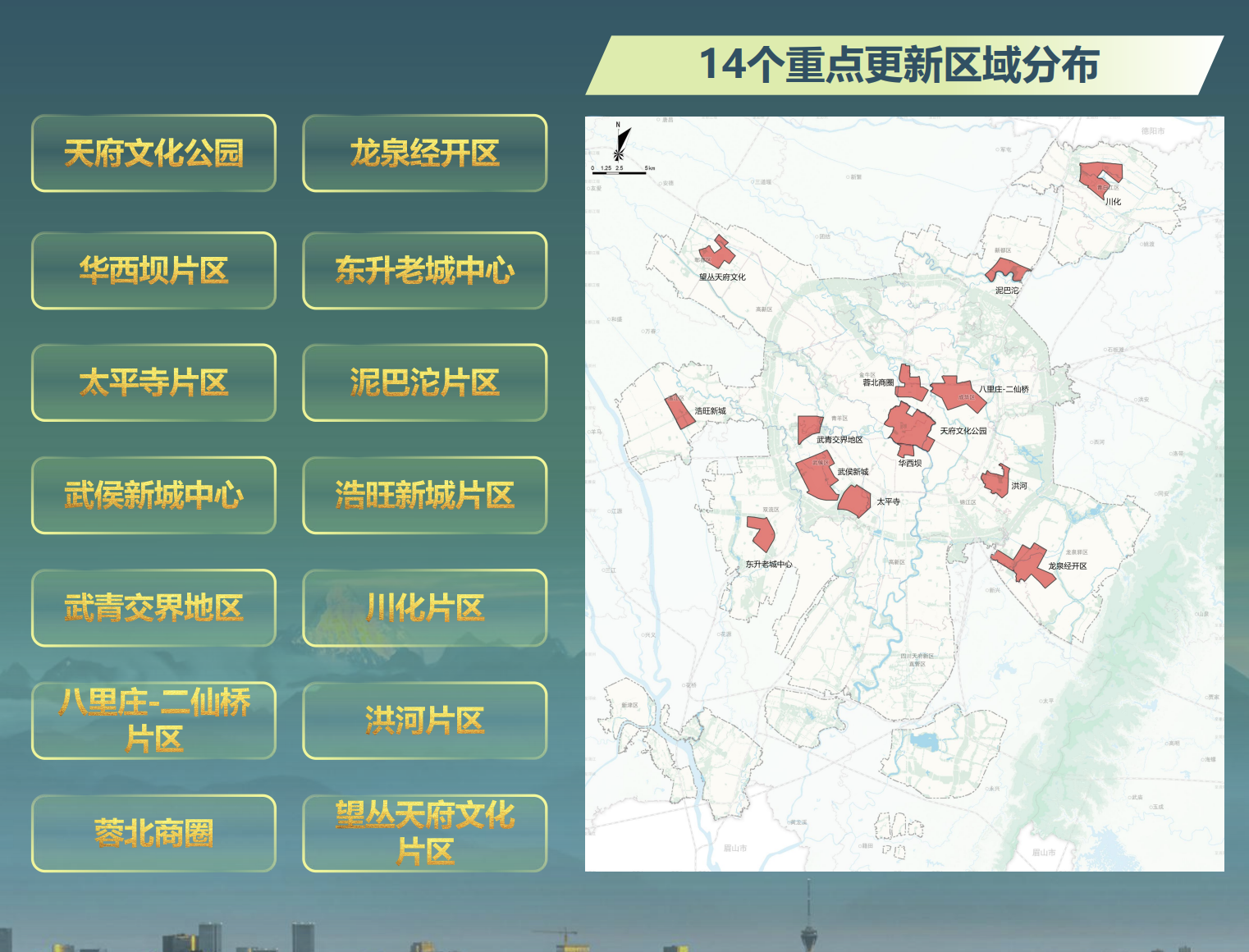The width and height of the screenshot is (1249, 952).
Task: Choose the 浩旺新城片区 button
Action: (424, 496)
